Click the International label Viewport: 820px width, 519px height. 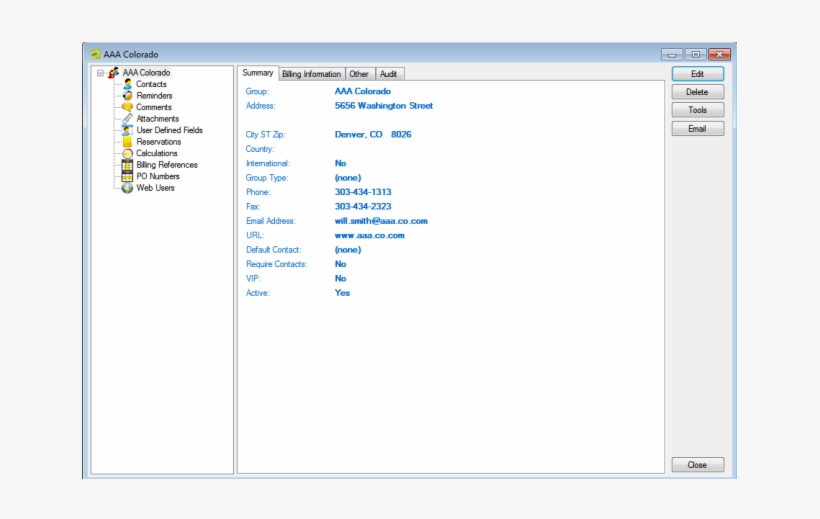(x=268, y=163)
